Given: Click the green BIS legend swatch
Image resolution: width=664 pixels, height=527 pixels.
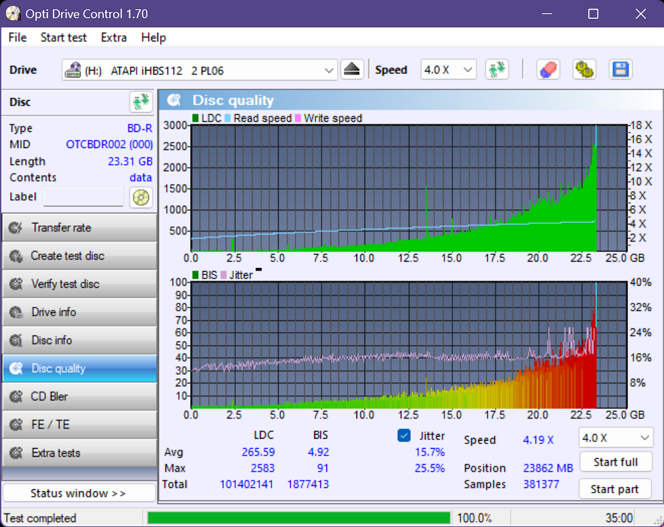Looking at the screenshot, I should pyautogui.click(x=195, y=275).
